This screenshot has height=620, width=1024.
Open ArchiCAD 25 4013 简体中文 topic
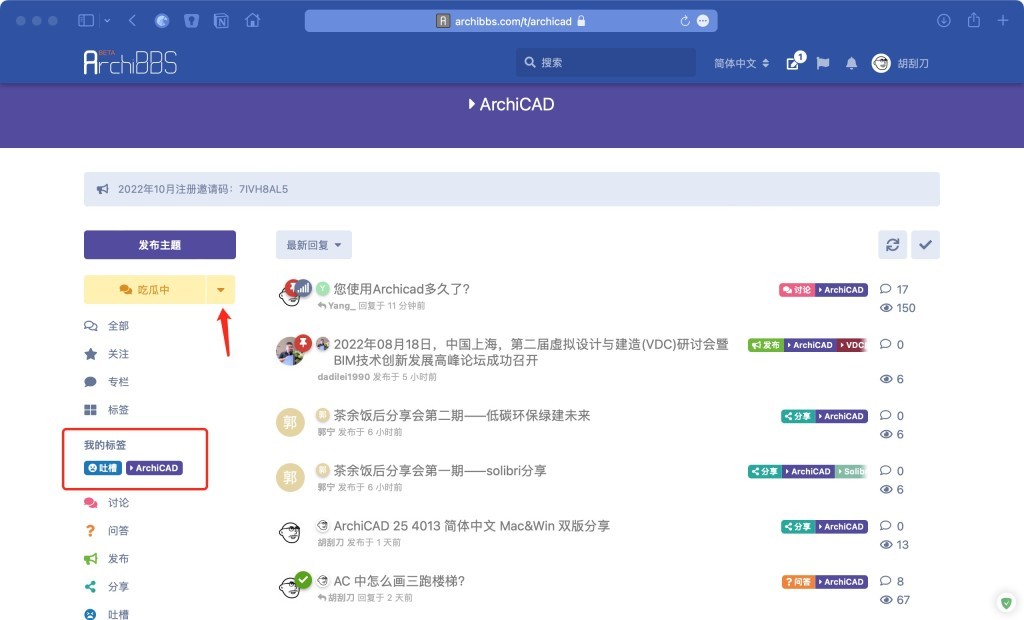[472, 526]
